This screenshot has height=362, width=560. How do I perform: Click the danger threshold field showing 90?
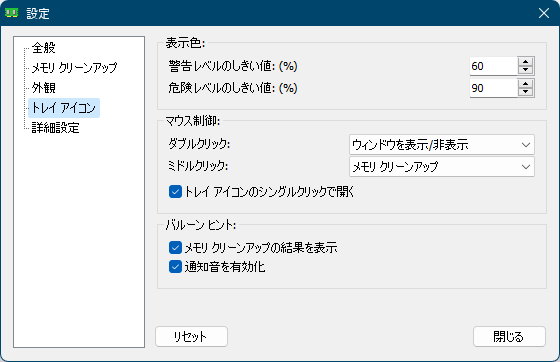(x=493, y=88)
